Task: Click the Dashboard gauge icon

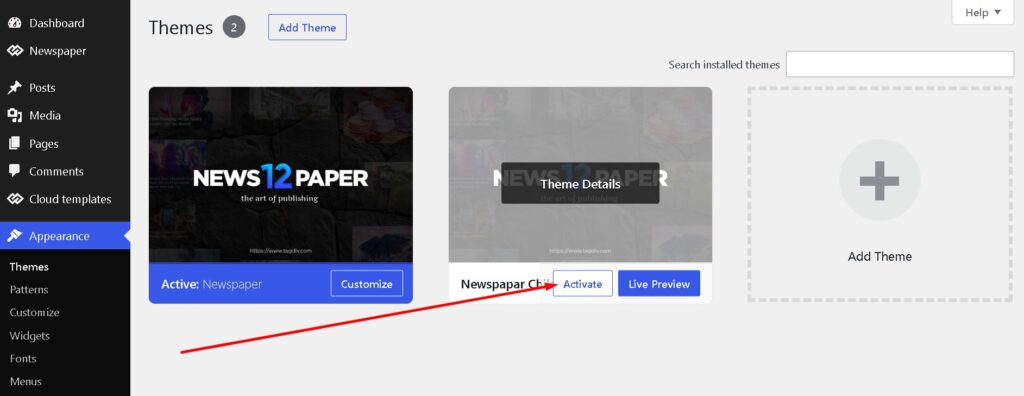Action: [14, 23]
